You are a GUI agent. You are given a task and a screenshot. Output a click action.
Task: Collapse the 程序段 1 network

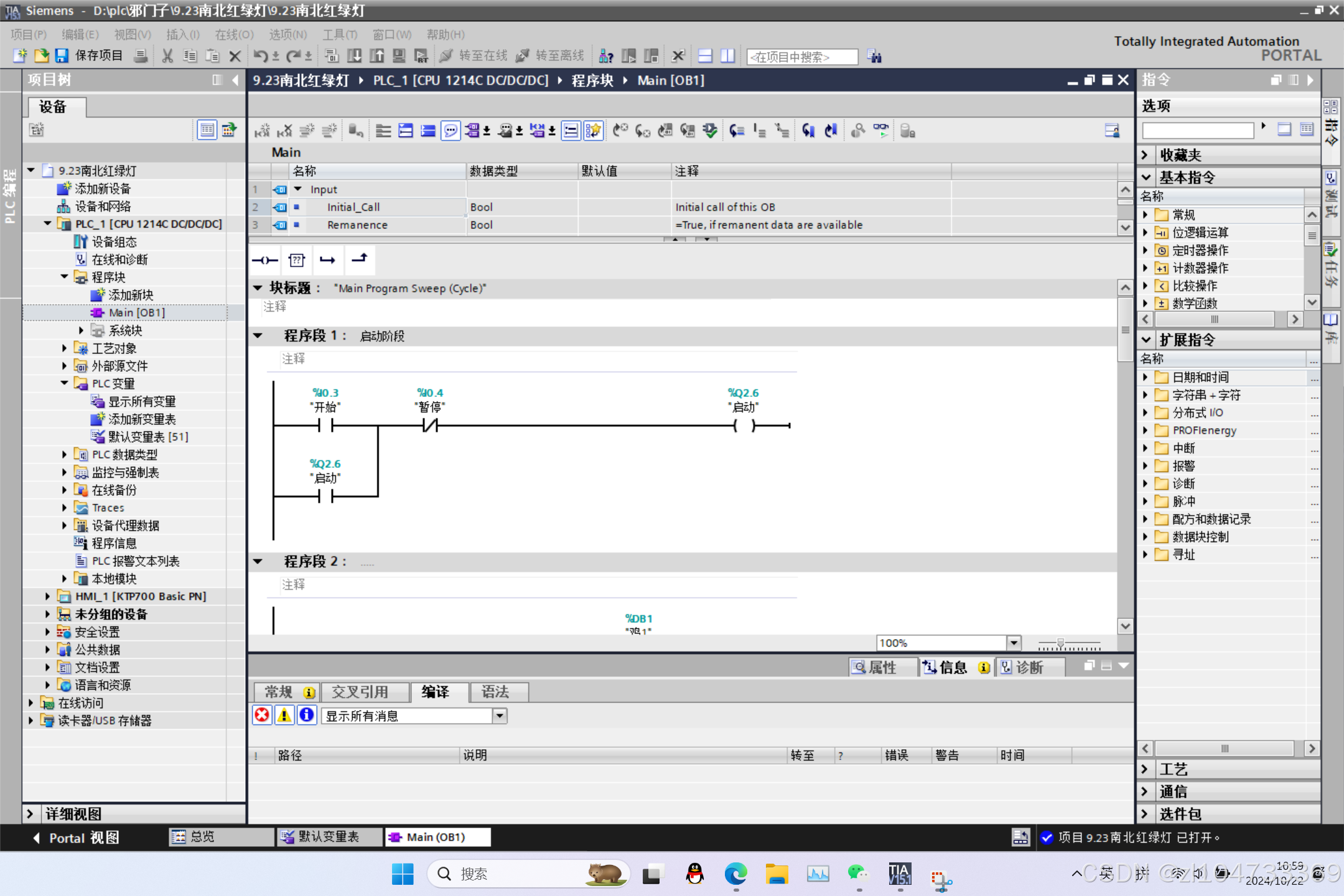coord(258,336)
